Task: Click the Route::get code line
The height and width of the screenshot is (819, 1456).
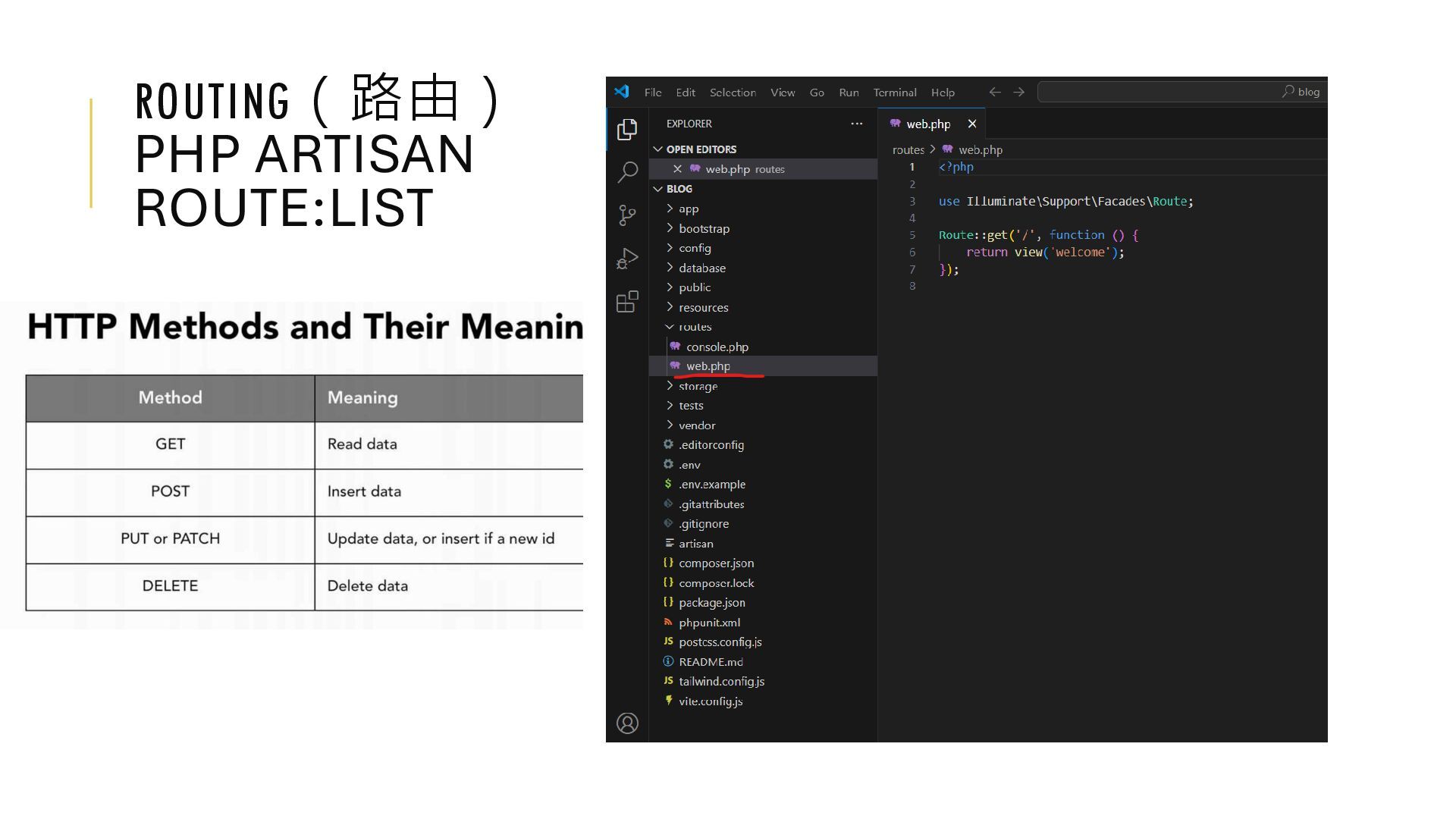Action: [x=1038, y=235]
